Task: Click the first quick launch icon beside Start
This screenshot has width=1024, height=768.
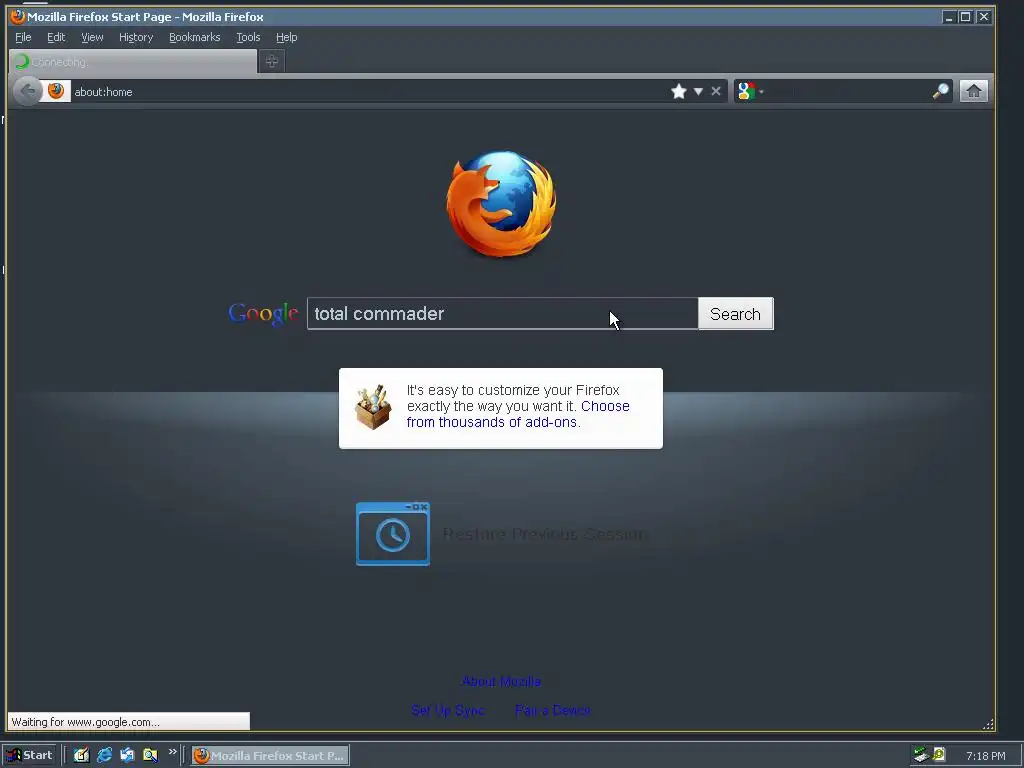Action: (x=81, y=755)
